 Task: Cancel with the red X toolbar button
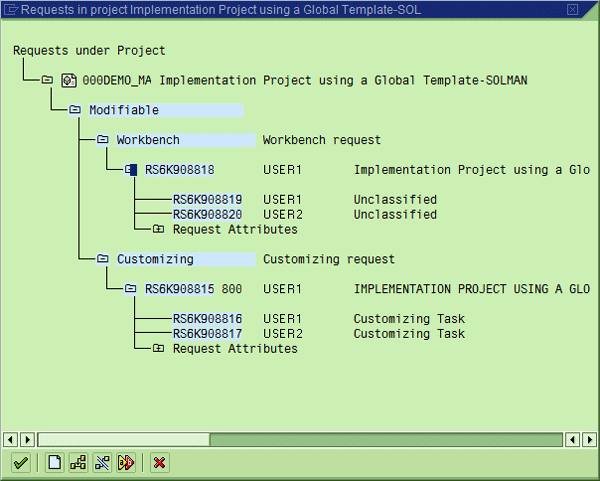(160, 463)
